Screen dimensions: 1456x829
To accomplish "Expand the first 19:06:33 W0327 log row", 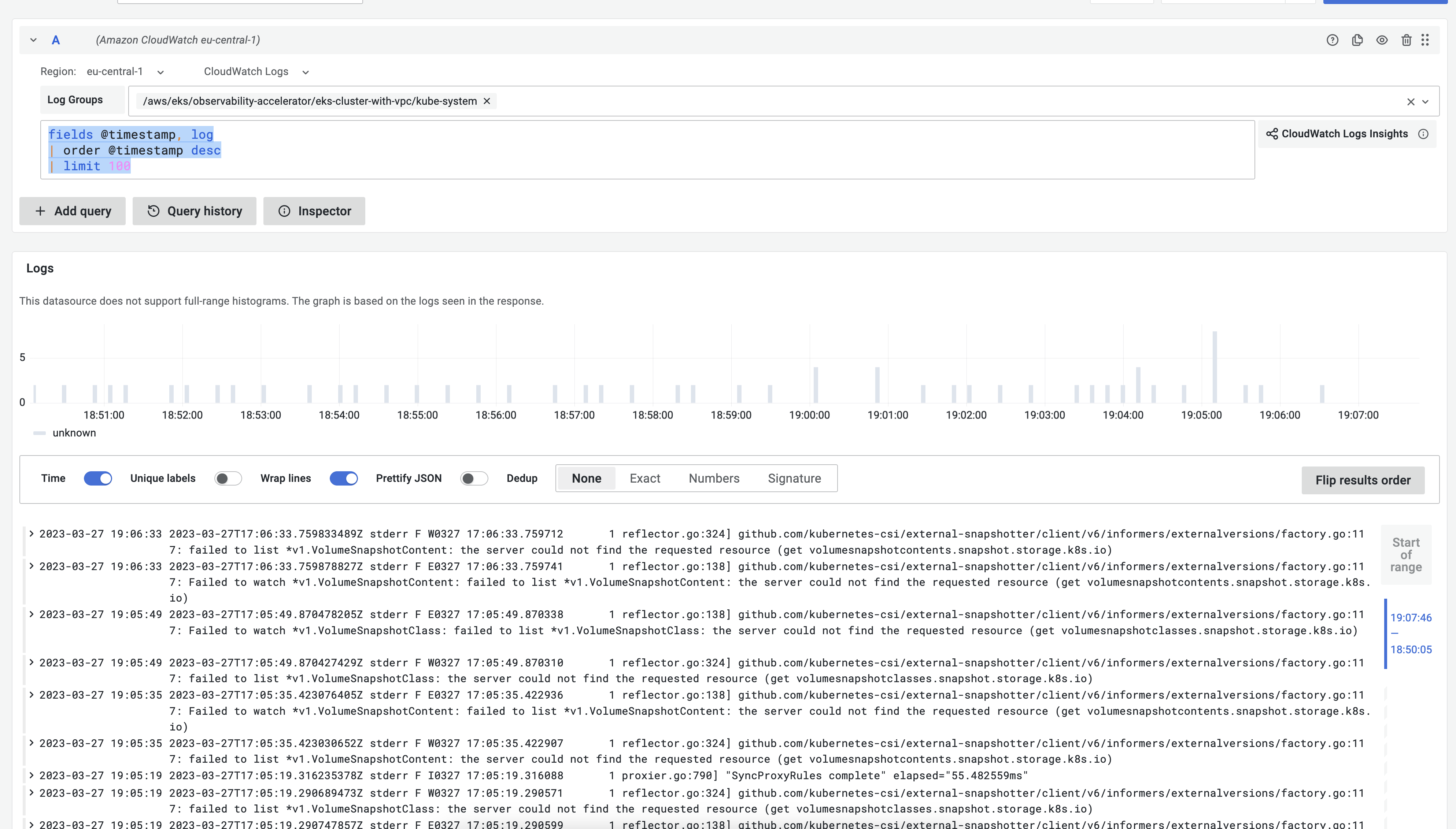I will click(32, 534).
